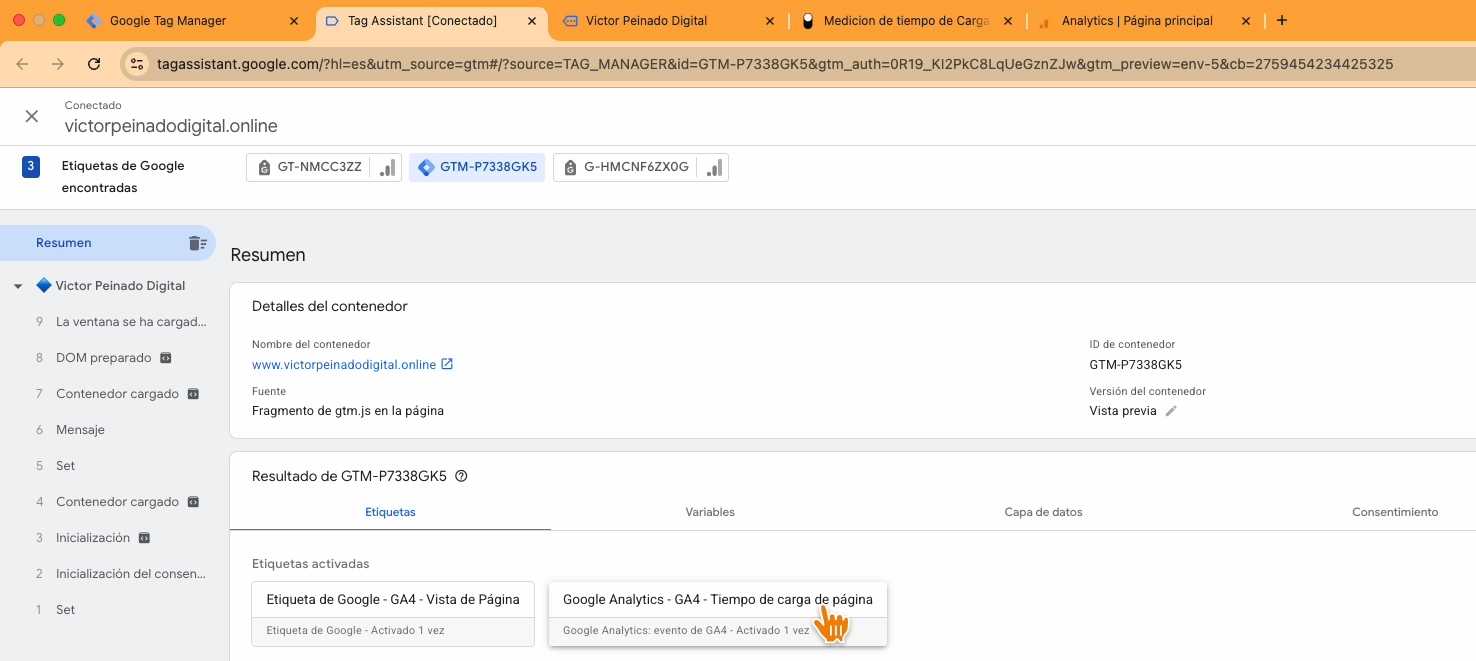Viewport: 1476px width, 661px height.
Task: Click the browser forward arrow
Action: 58,64
